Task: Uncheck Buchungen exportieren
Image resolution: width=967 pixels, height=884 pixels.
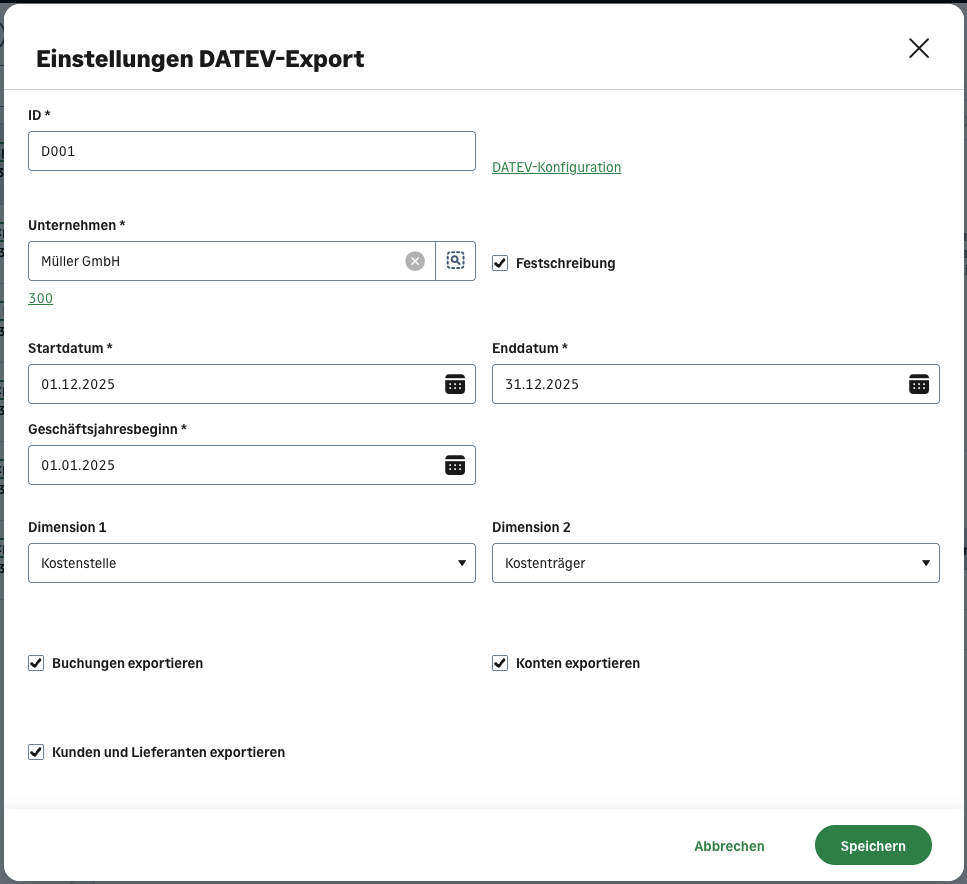Action: (36, 663)
